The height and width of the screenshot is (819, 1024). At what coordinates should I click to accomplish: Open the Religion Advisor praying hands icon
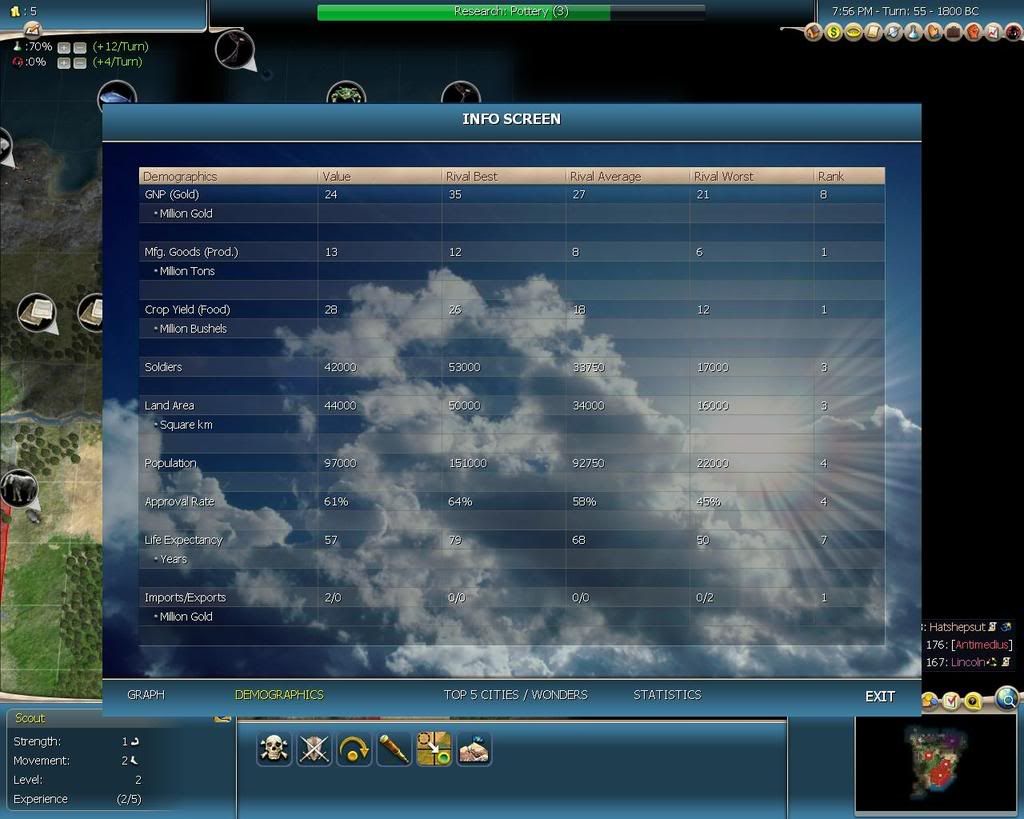[933, 32]
